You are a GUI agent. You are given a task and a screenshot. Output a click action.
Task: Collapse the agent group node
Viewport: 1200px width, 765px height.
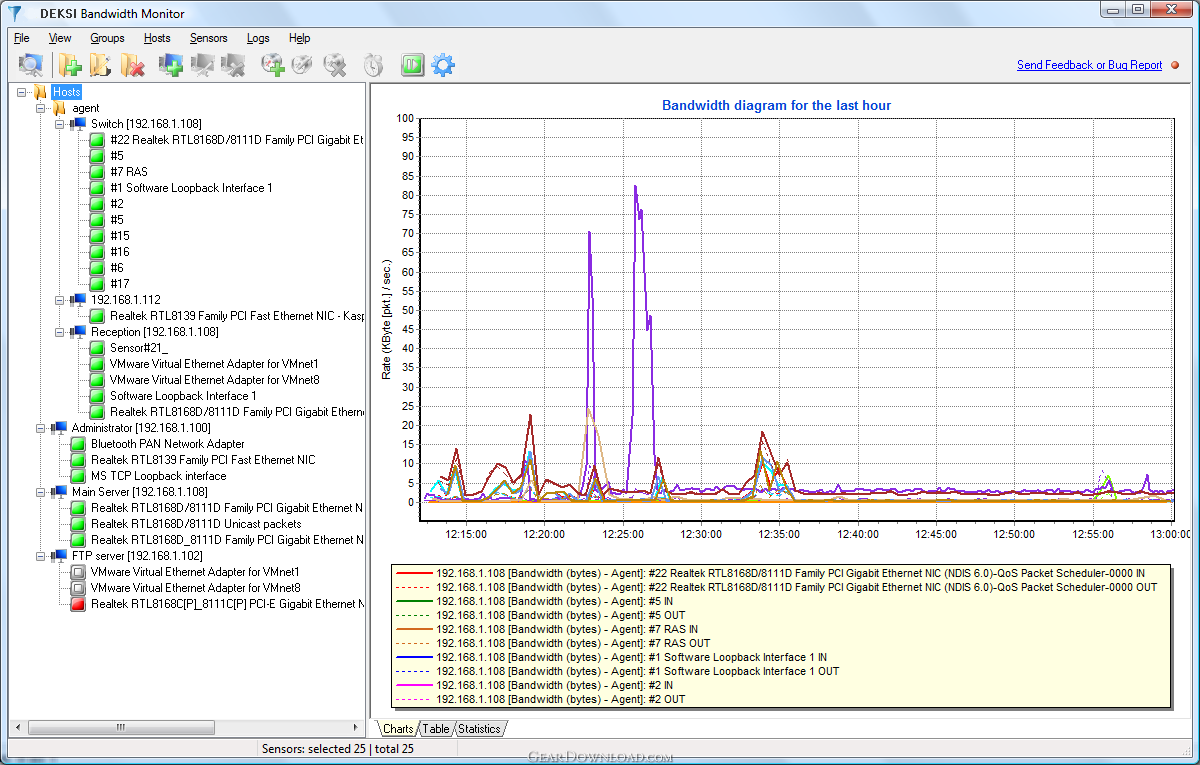[41, 108]
